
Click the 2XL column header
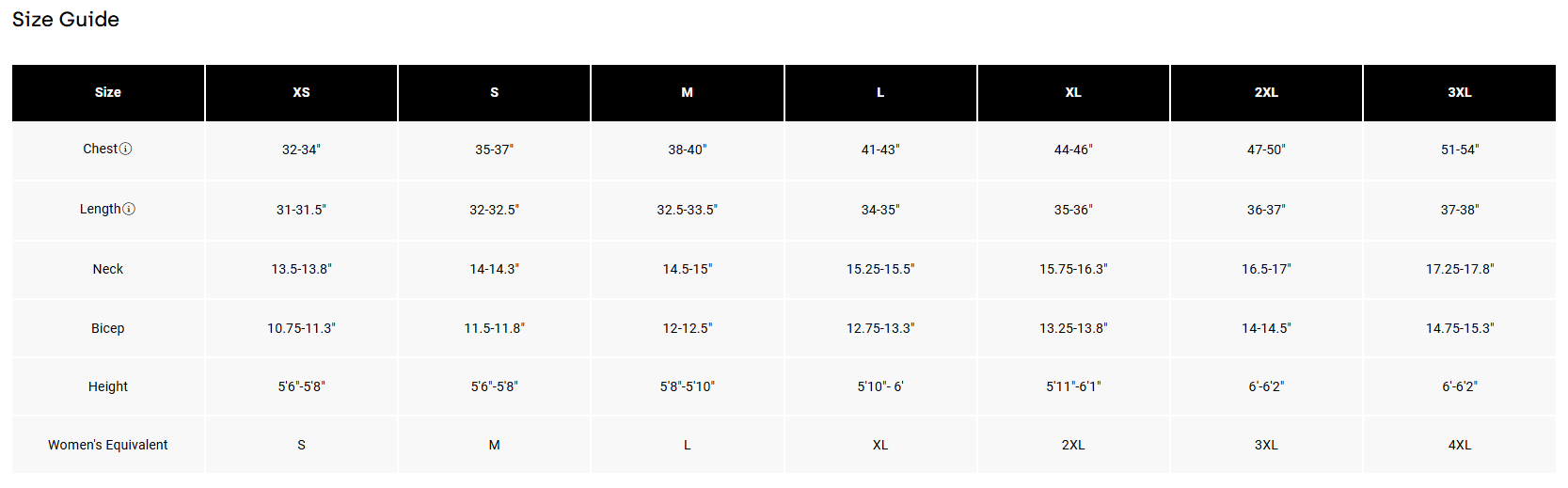coord(1266,92)
